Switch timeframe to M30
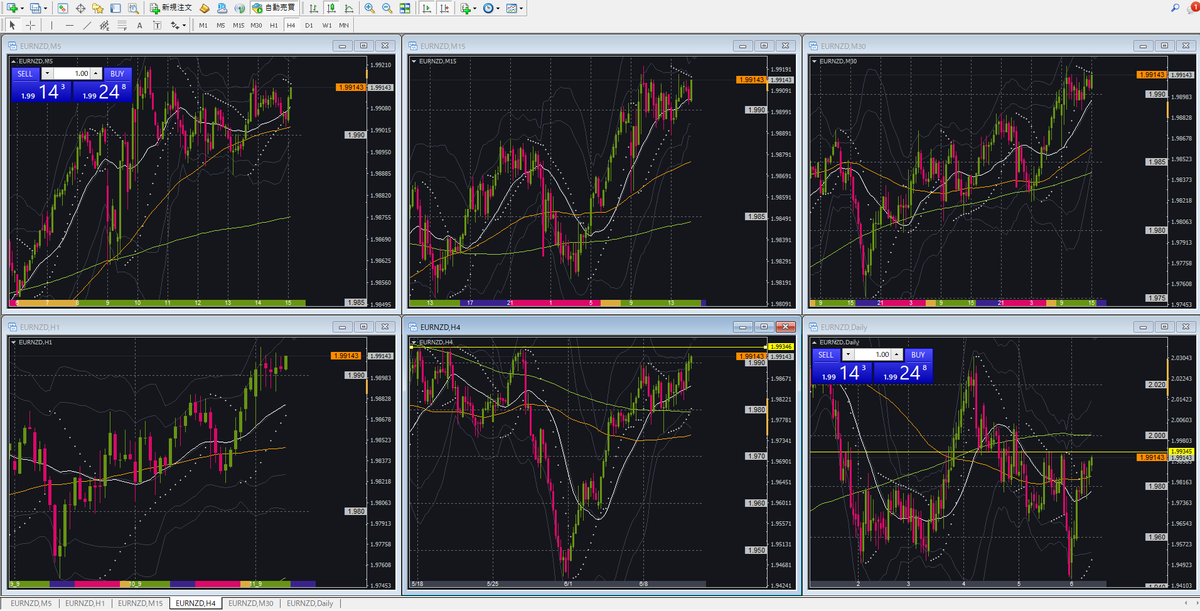 coord(256,24)
